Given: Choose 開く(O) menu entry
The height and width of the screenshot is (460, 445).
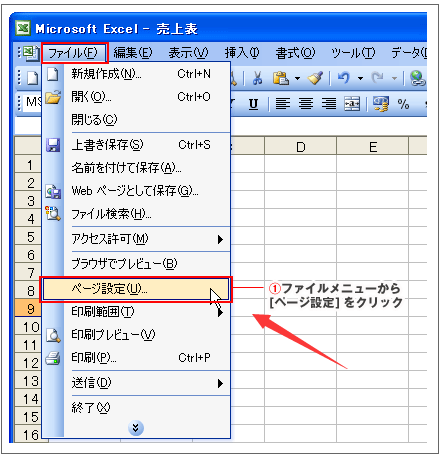Looking at the screenshot, I should pyautogui.click(x=137, y=97).
